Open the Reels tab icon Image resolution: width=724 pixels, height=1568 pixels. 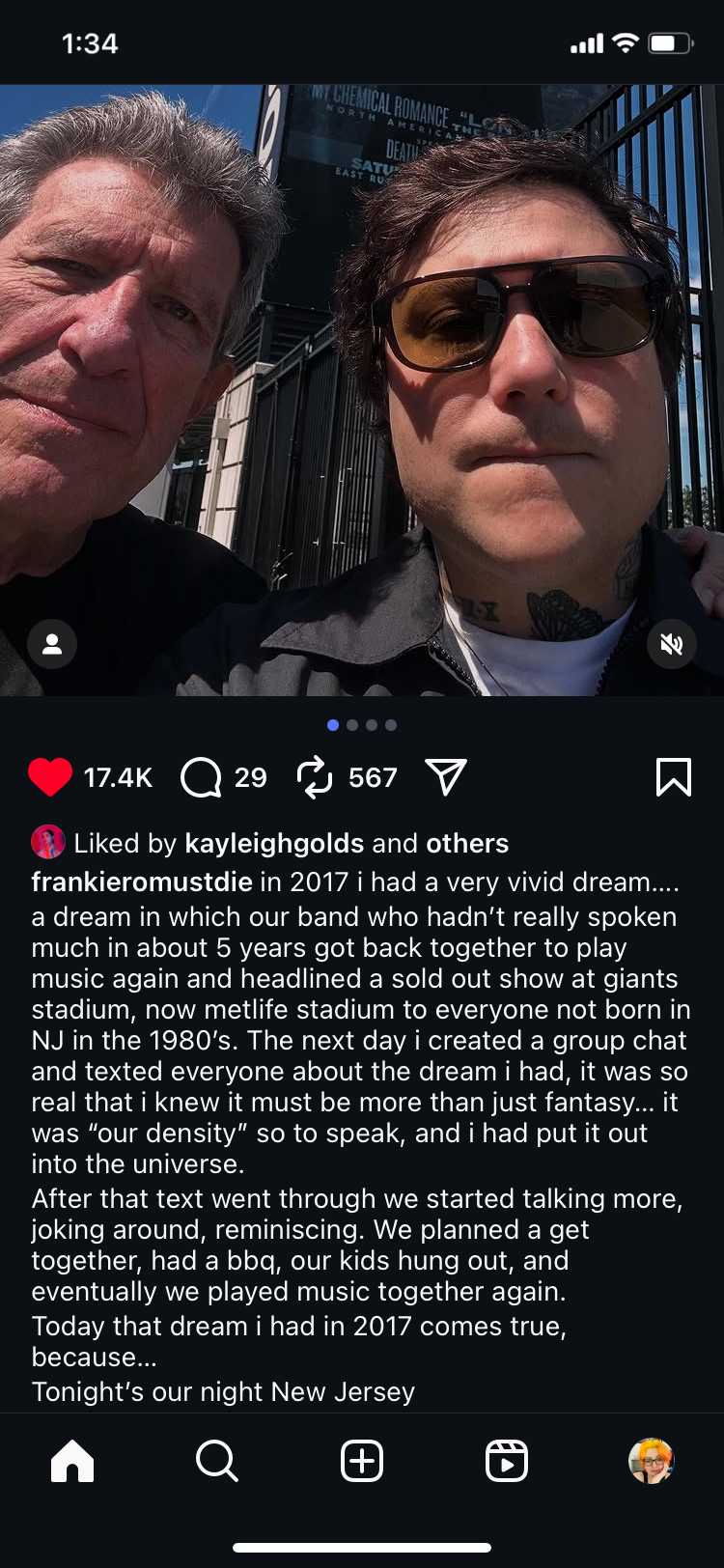click(x=507, y=1461)
